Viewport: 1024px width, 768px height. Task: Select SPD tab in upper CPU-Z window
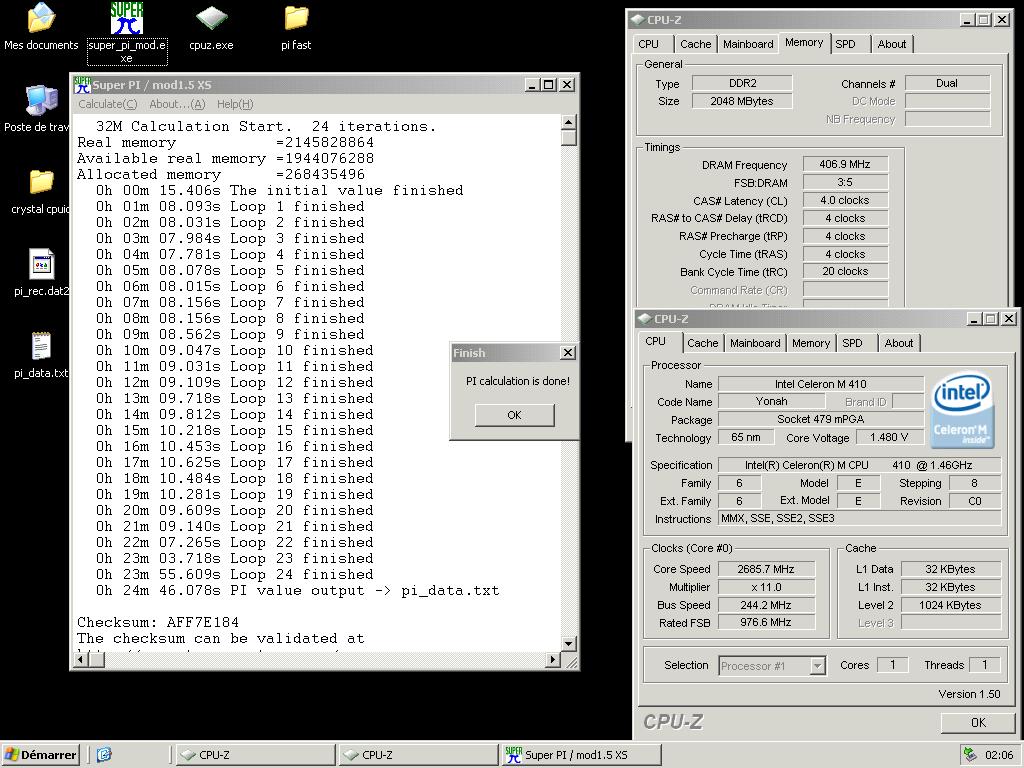(845, 44)
